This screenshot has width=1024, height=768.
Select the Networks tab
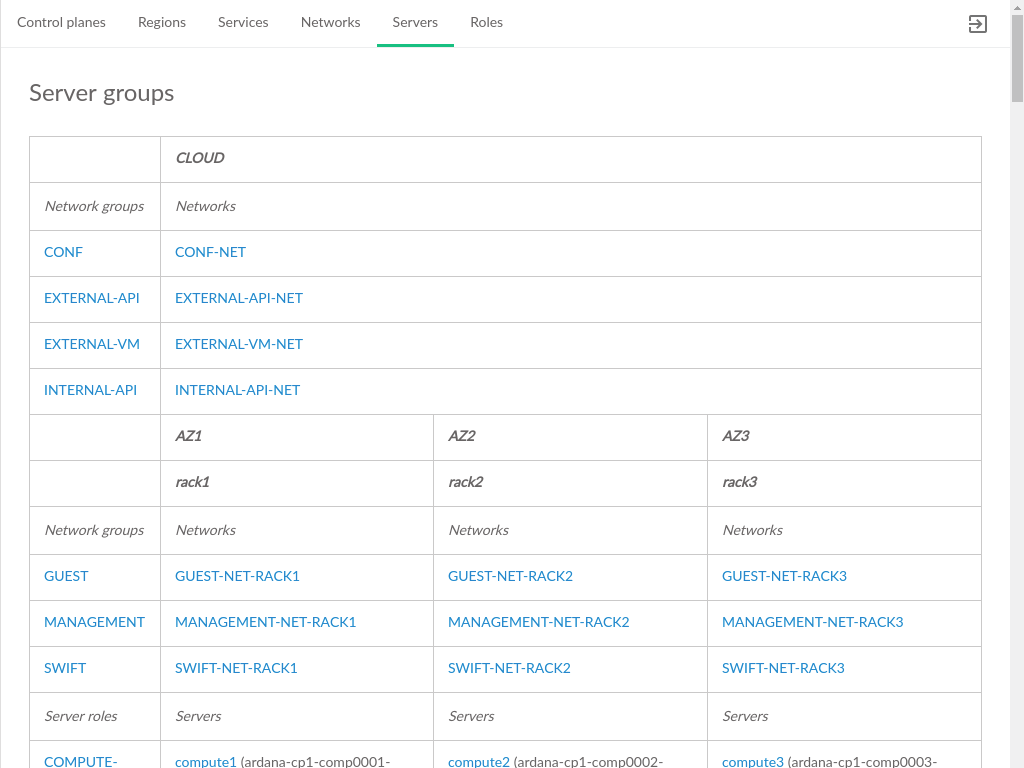point(330,22)
